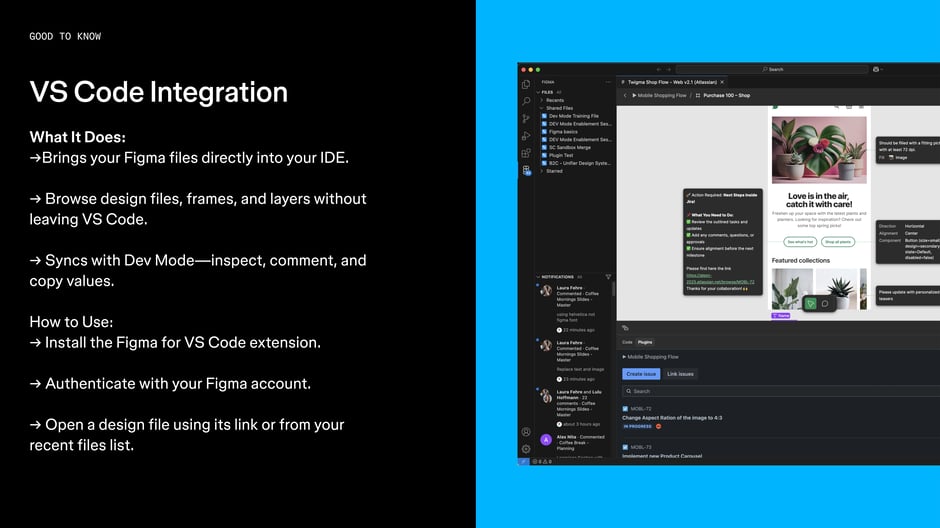Select the comment tool on canvas toolbar
The image size is (940, 528).
(x=825, y=304)
